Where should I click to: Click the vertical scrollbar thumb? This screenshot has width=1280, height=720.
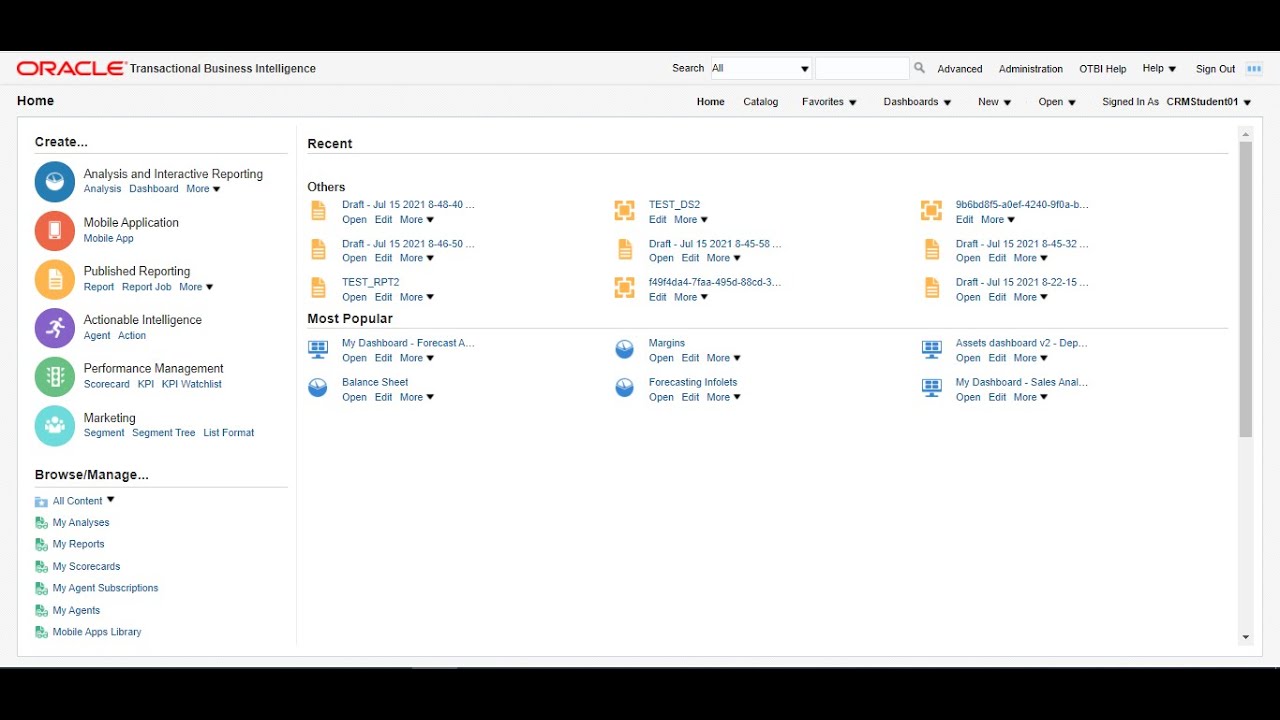[1246, 290]
